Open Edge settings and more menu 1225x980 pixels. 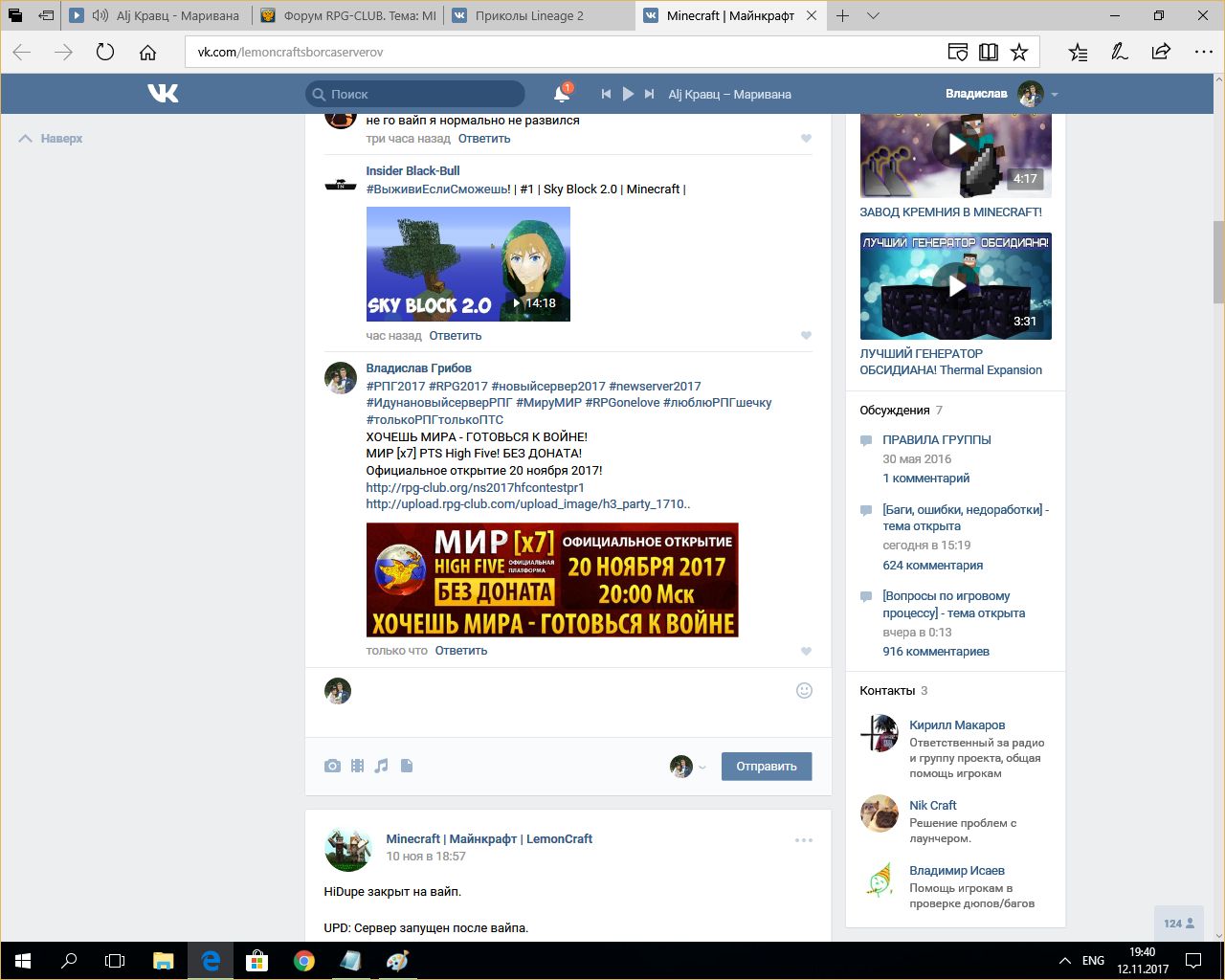point(1202,52)
